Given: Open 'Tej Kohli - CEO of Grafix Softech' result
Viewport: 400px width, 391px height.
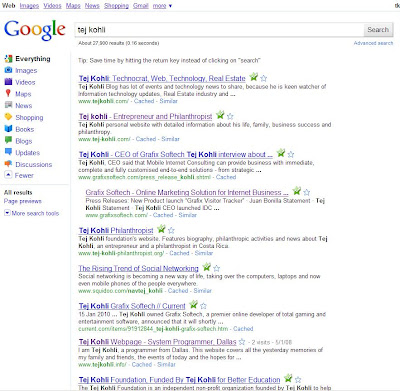Looking at the screenshot, I should click(176, 154).
